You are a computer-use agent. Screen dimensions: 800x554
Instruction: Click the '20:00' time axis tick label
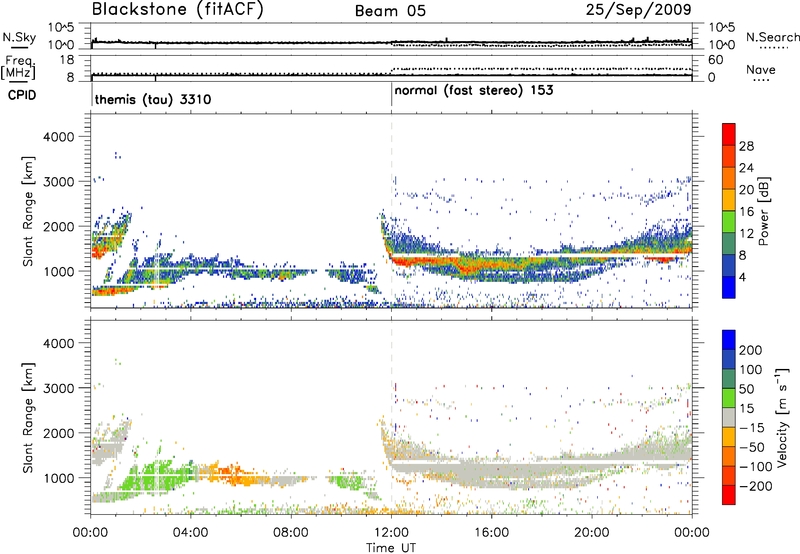point(592,533)
